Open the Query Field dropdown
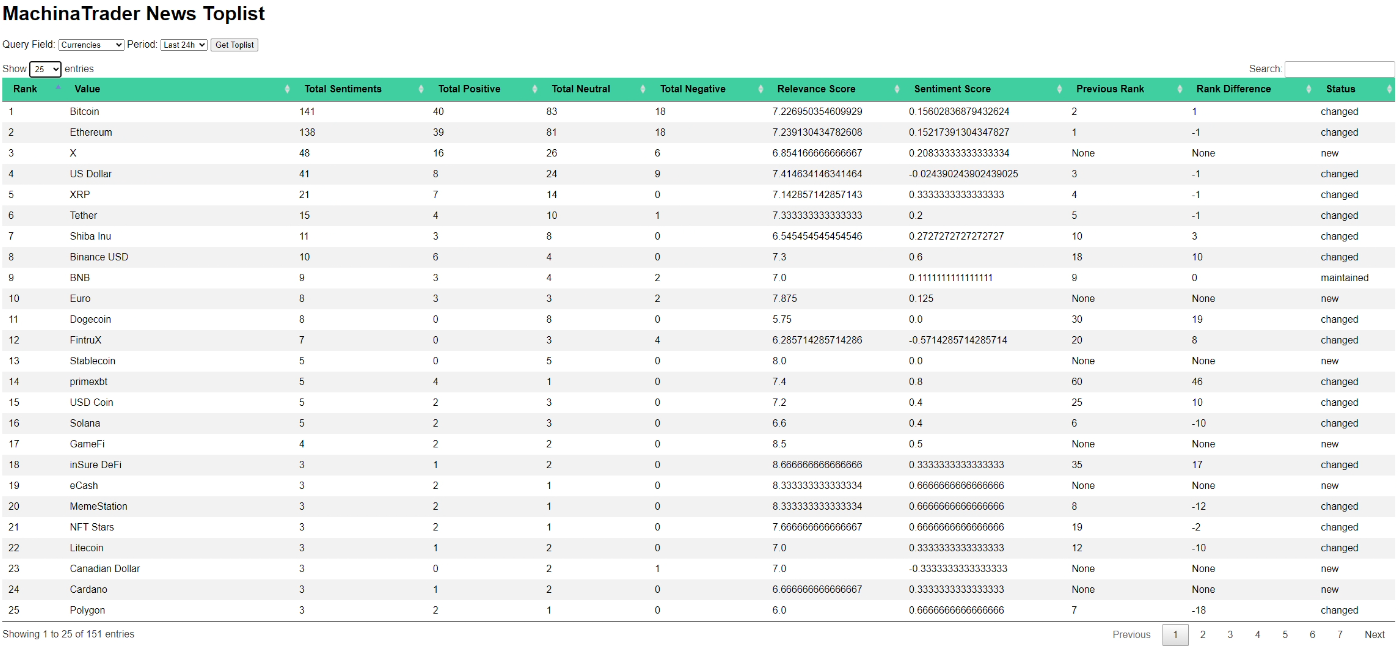Screen dimensions: 1398x646 pyautogui.click(x=91, y=45)
